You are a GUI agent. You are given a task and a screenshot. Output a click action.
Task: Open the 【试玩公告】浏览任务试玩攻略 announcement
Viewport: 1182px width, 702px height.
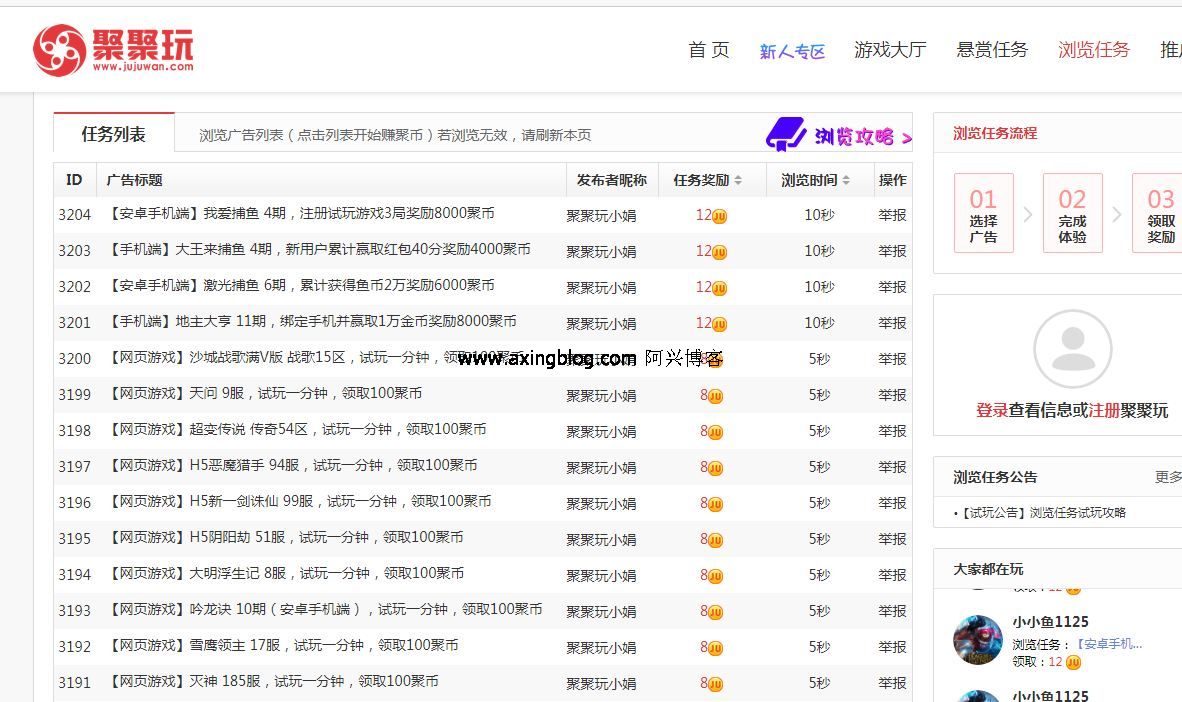point(1043,513)
